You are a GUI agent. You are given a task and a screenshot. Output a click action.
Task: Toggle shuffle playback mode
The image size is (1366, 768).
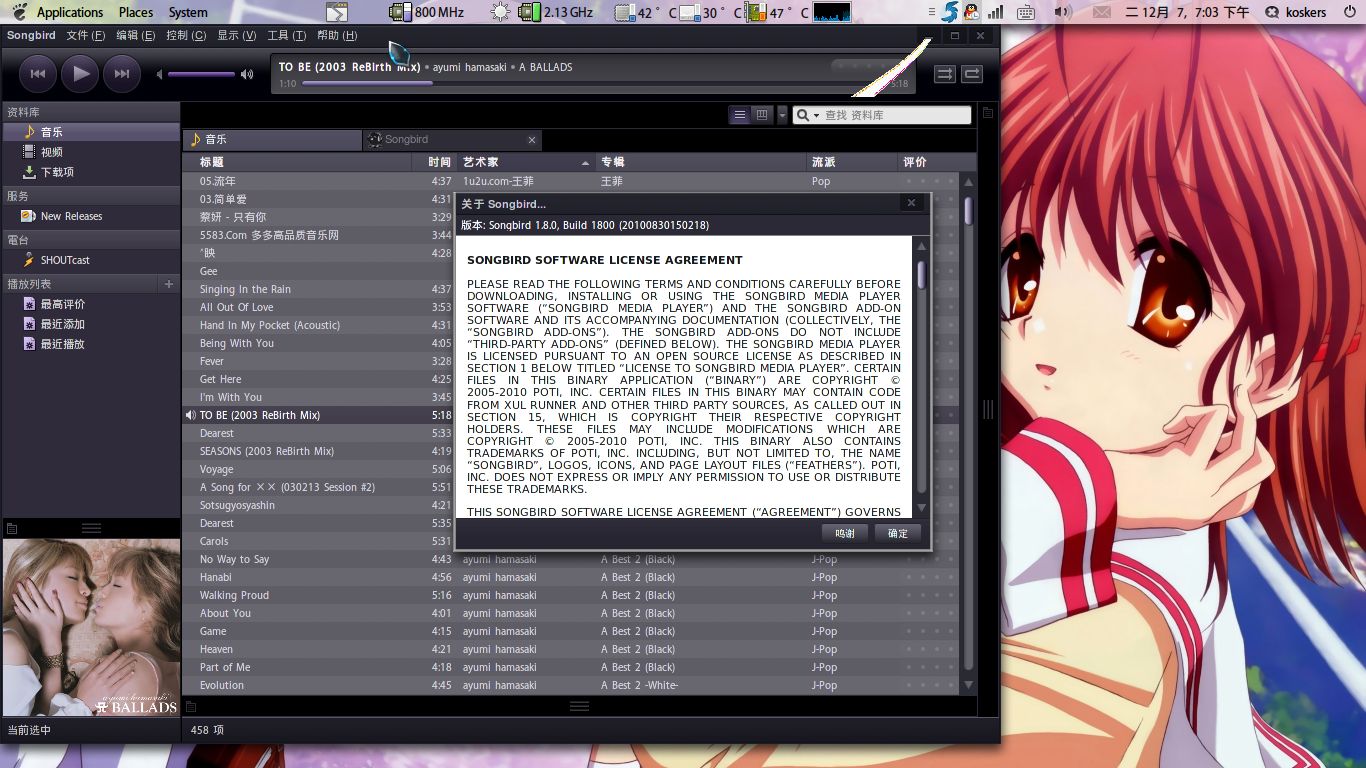click(x=944, y=74)
